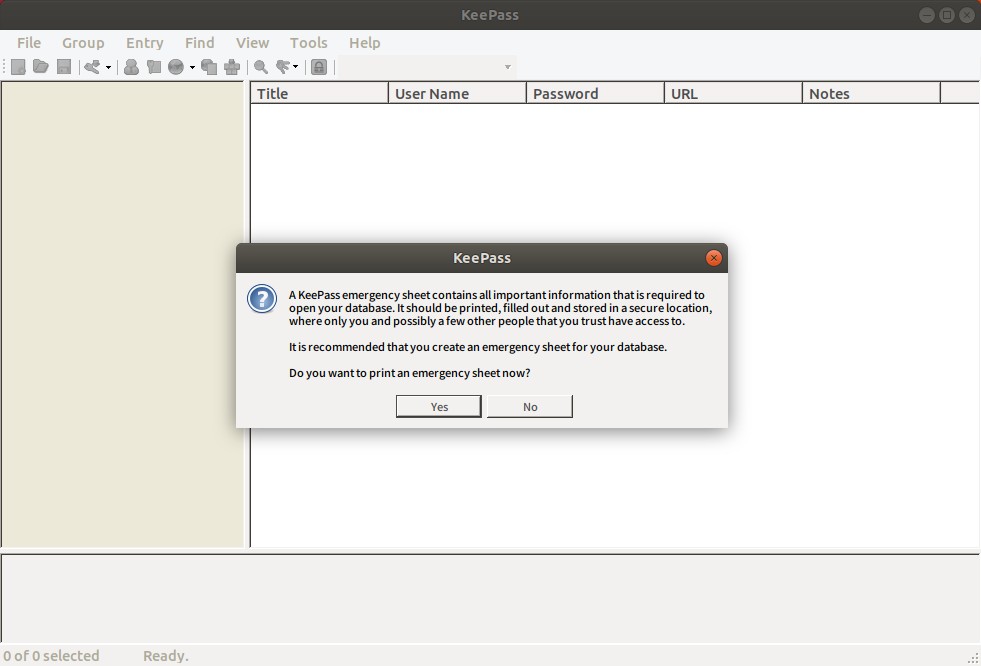
Task: Click the Perform Auto-Type icon
Action: [x=232, y=67]
